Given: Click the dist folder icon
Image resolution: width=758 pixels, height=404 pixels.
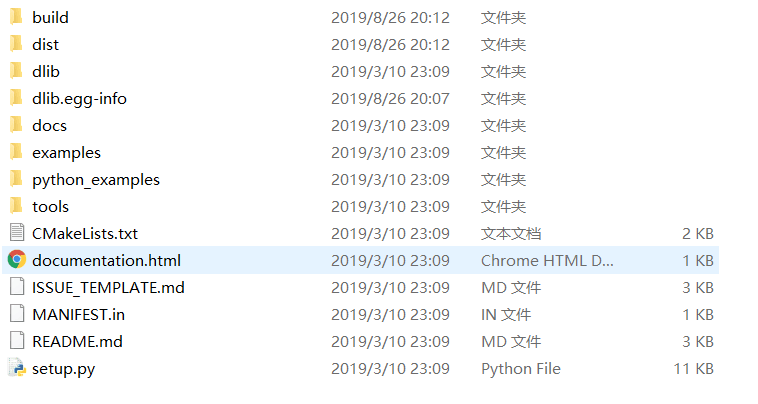Looking at the screenshot, I should pos(15,44).
